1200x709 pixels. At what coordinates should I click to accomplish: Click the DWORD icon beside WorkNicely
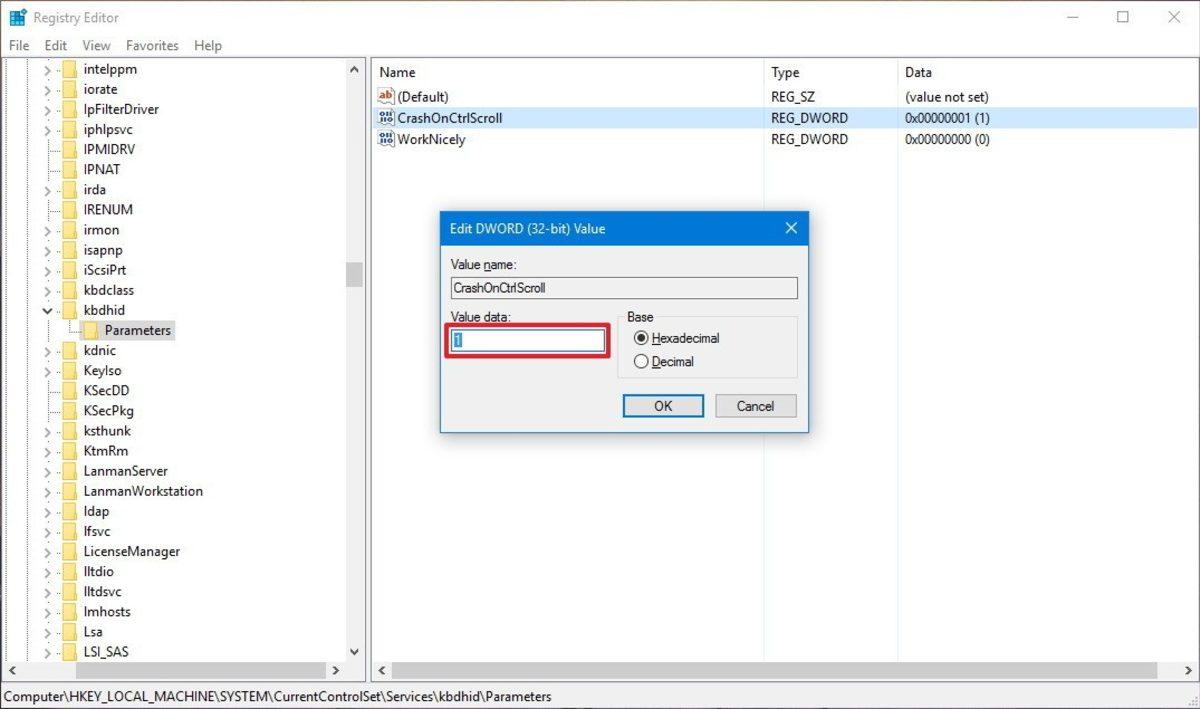tap(386, 139)
